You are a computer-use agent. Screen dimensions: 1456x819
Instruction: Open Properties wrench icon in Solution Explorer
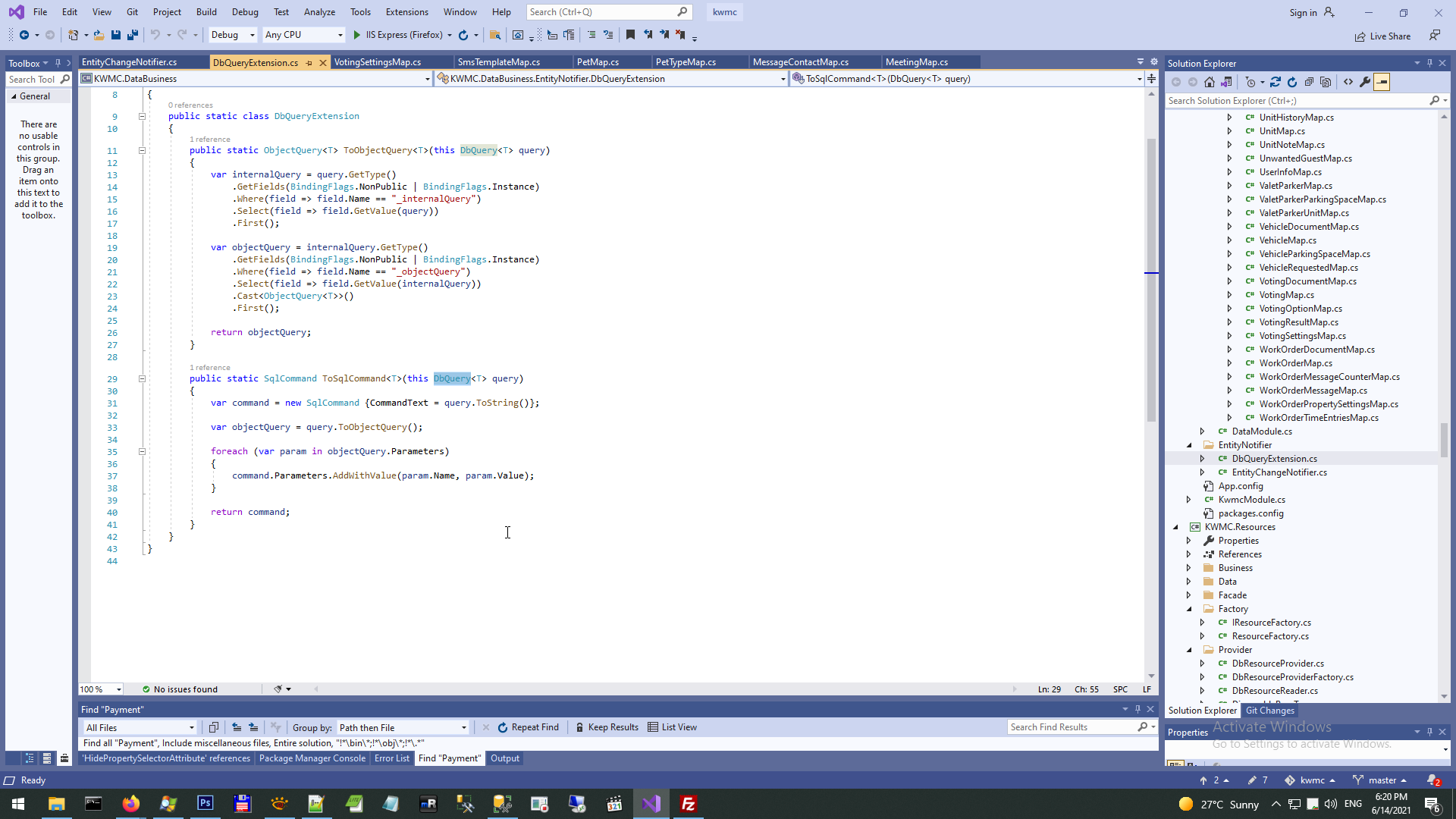(x=1365, y=82)
